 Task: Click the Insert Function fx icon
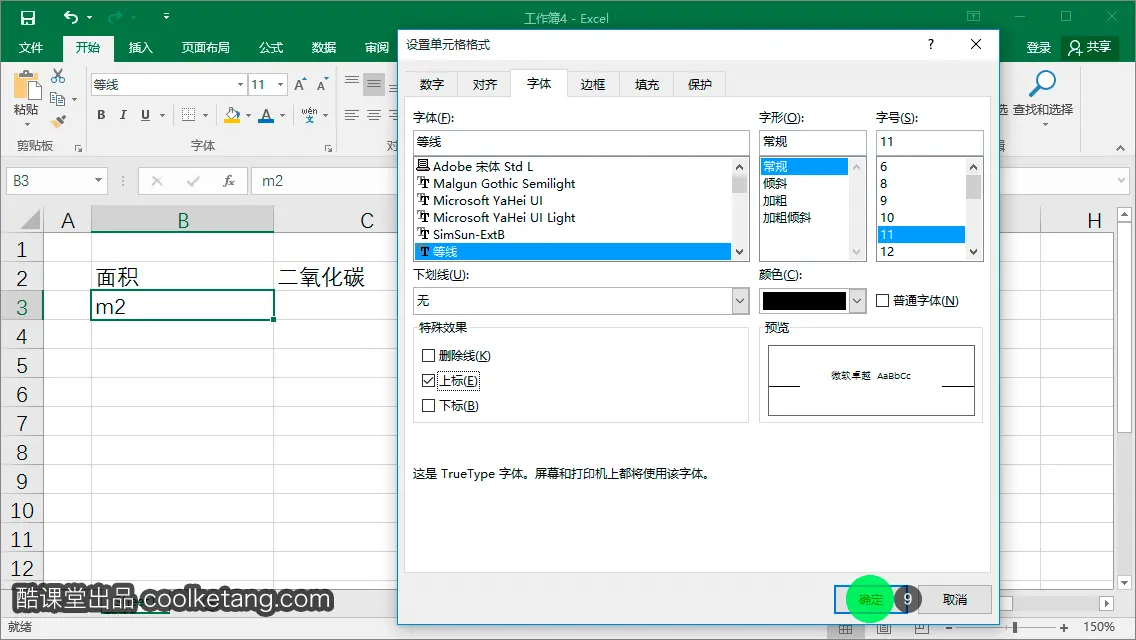point(229,180)
